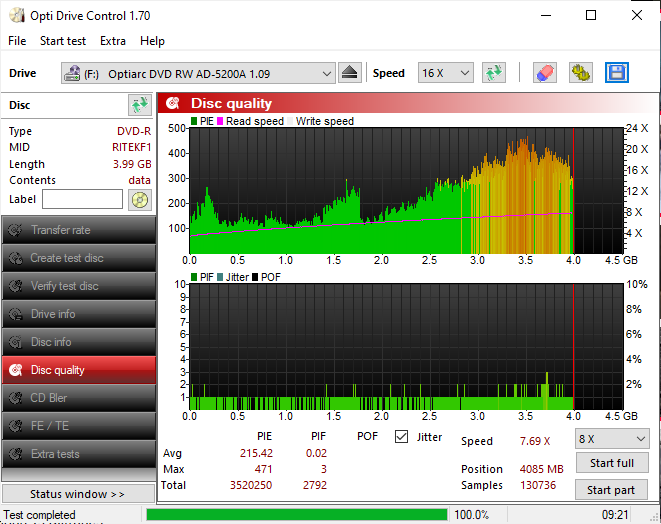Click the PIE legend green swatch
661x524 pixels.
(194, 121)
